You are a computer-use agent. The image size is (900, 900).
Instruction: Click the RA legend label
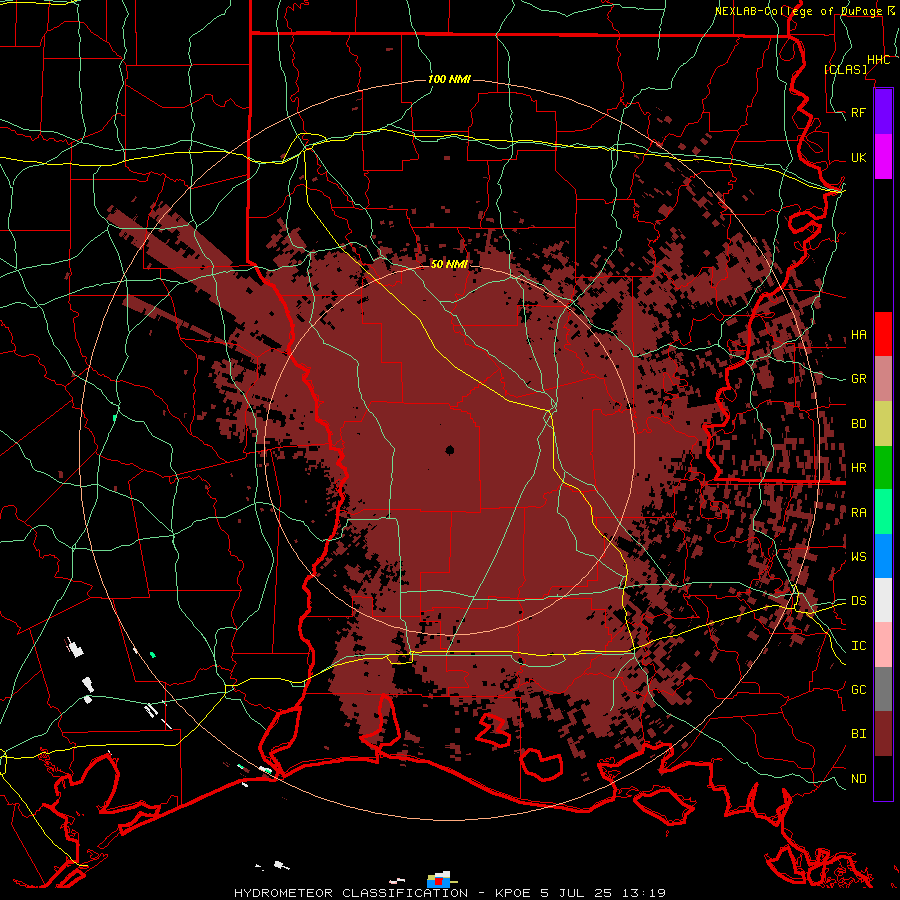[x=858, y=513]
